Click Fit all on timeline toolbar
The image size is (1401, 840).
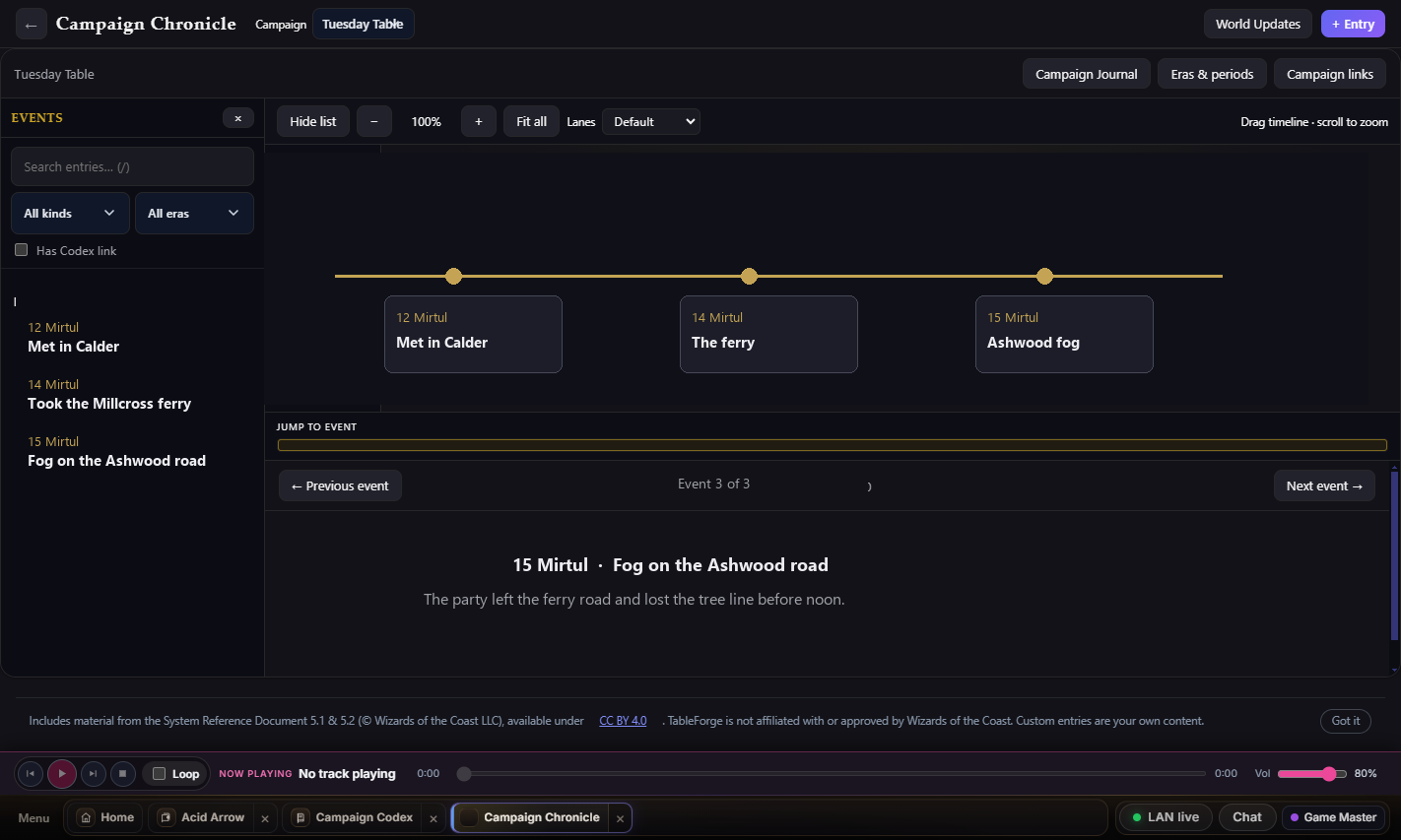(532, 121)
